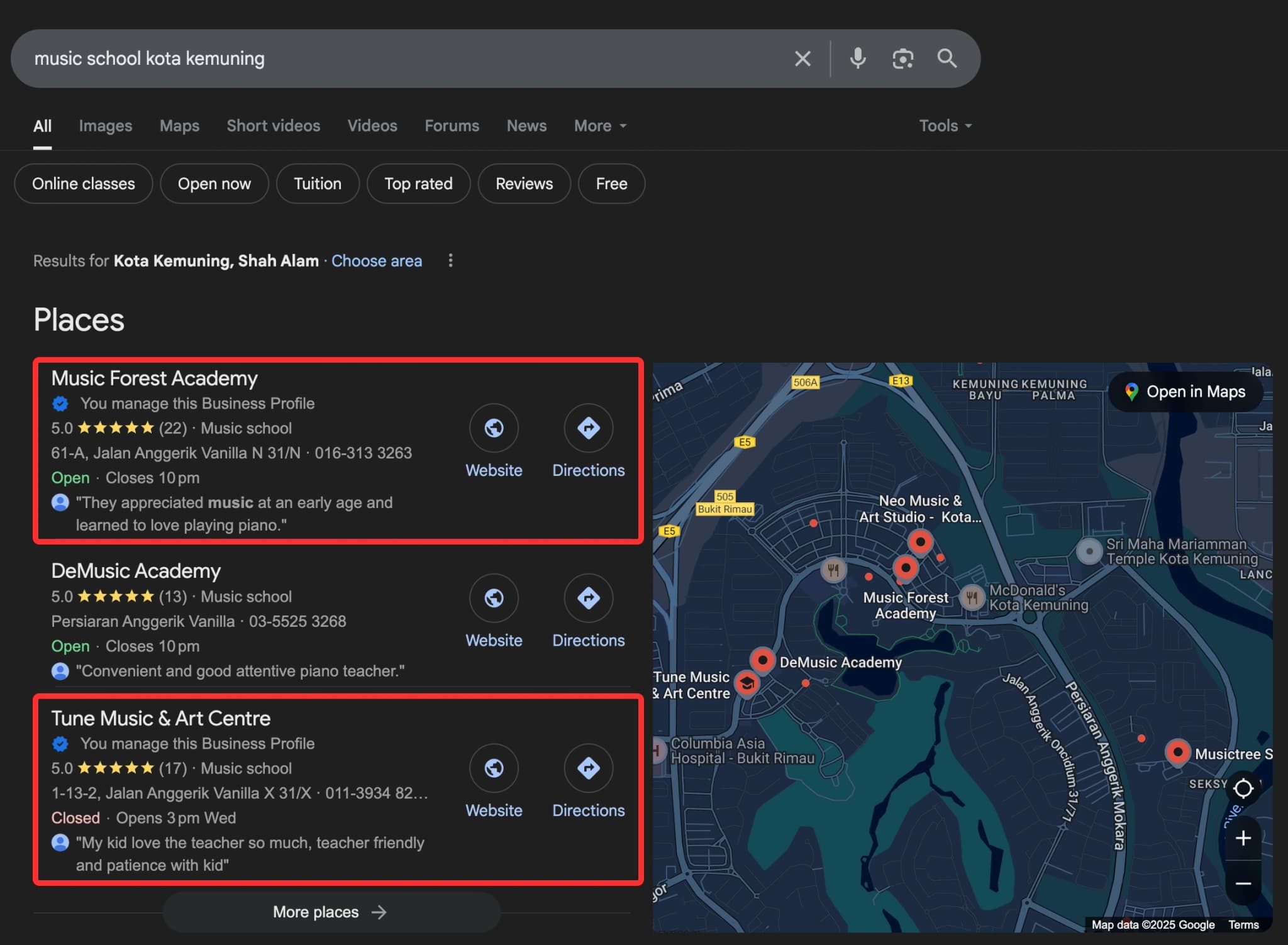
Task: Click Columbia Asia Hospital map marker
Action: click(657, 750)
